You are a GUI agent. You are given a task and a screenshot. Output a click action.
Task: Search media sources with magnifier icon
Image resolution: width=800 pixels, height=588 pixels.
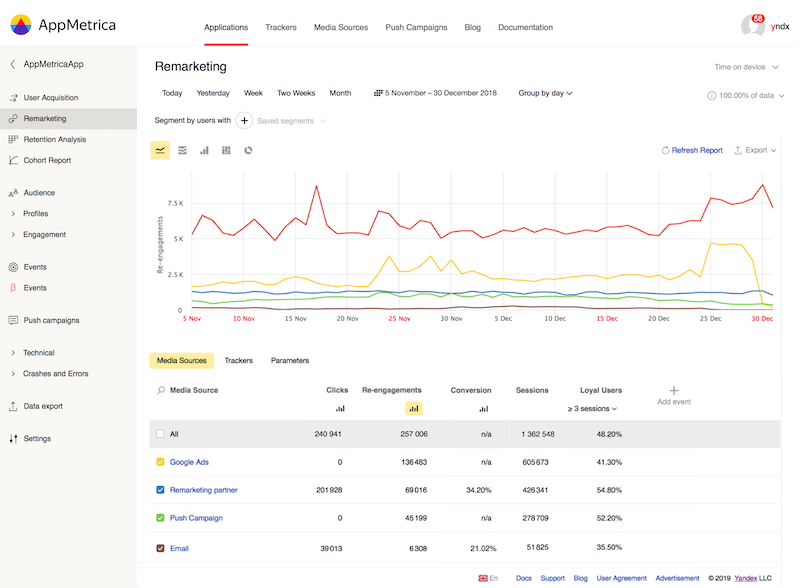(x=161, y=390)
